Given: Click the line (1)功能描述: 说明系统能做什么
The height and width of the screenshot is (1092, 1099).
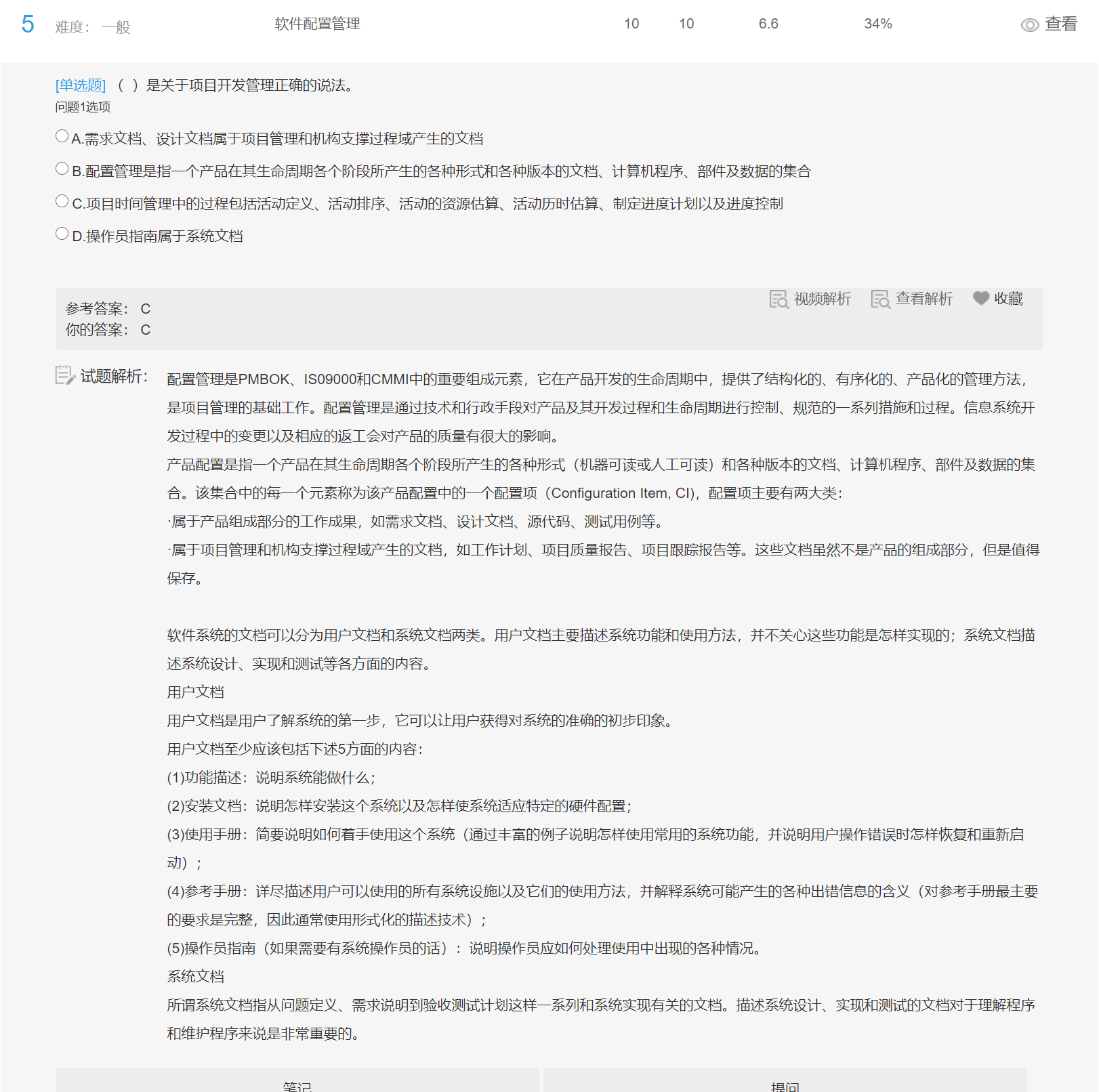Looking at the screenshot, I should [x=271, y=777].
